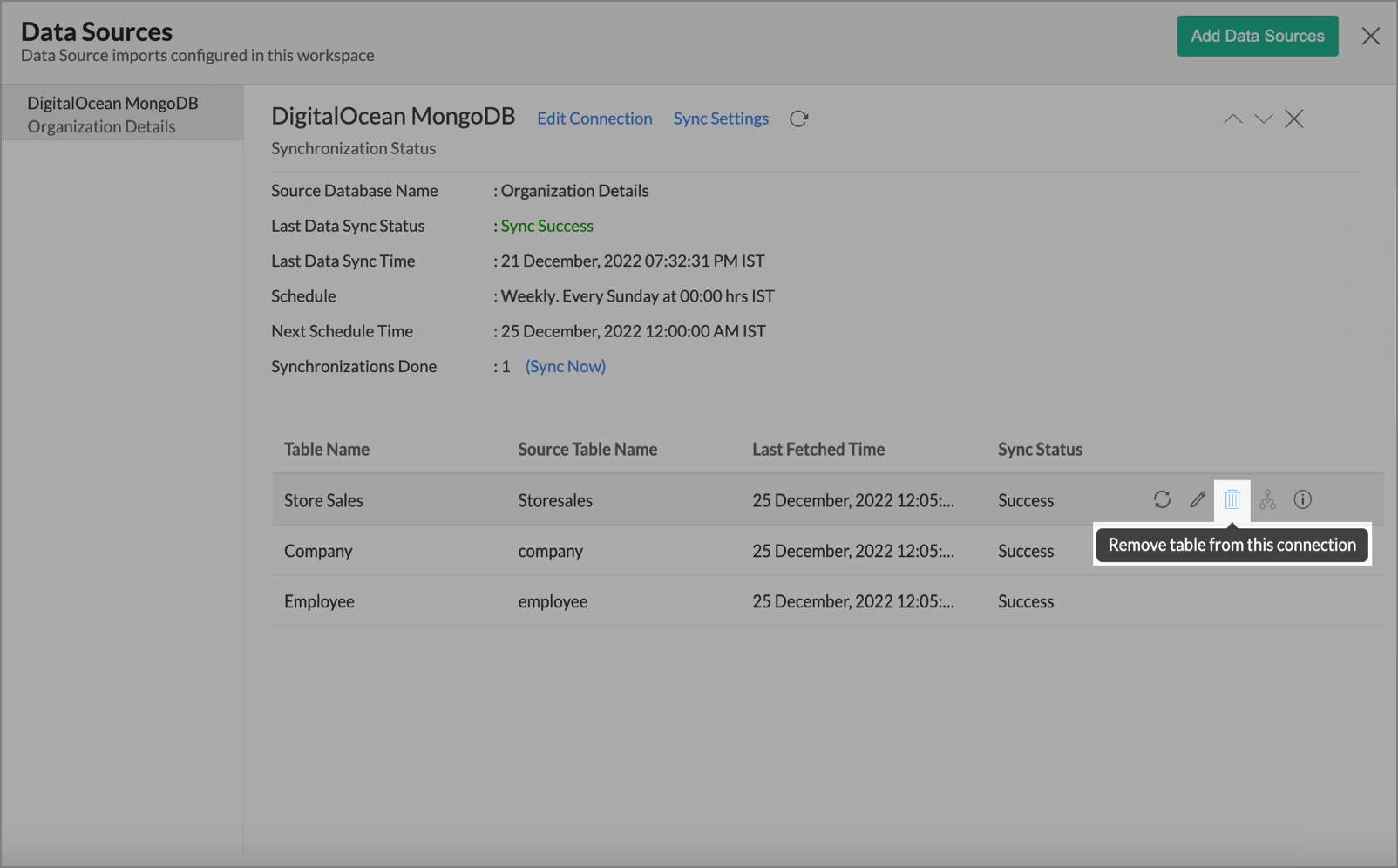The height and width of the screenshot is (868, 1398).
Task: Click the sync icon in Store Sales row
Action: [x=1162, y=499]
